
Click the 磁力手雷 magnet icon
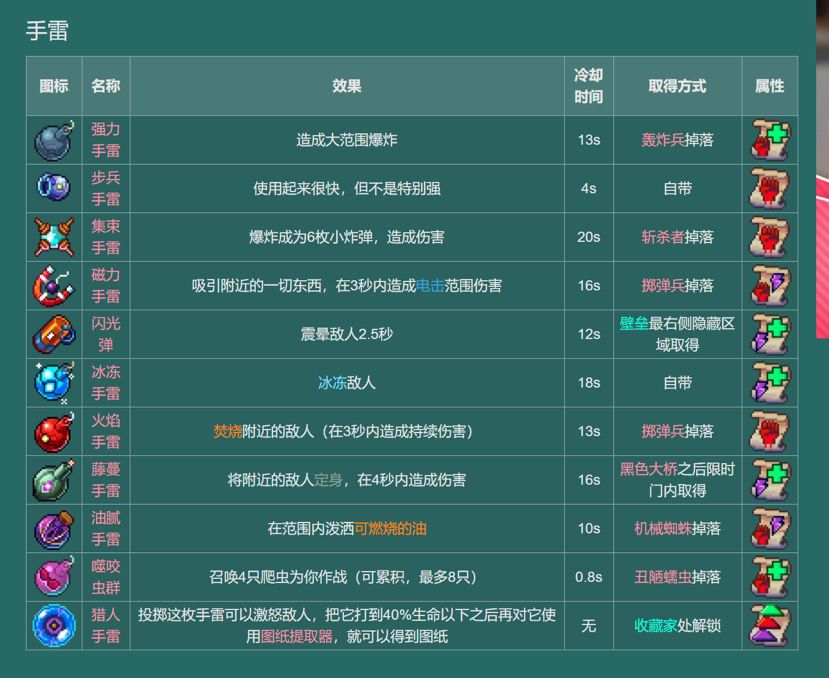coord(54,286)
